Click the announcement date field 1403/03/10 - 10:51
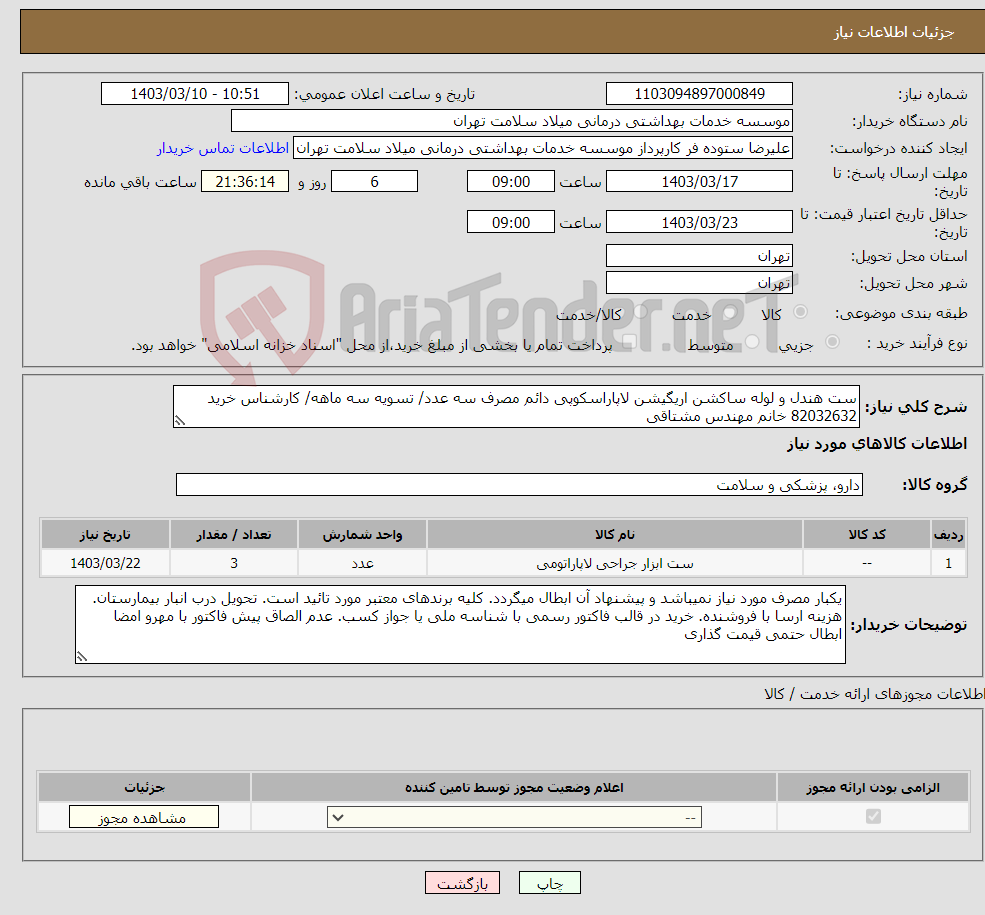Image resolution: width=985 pixels, height=915 pixels. tap(195, 94)
